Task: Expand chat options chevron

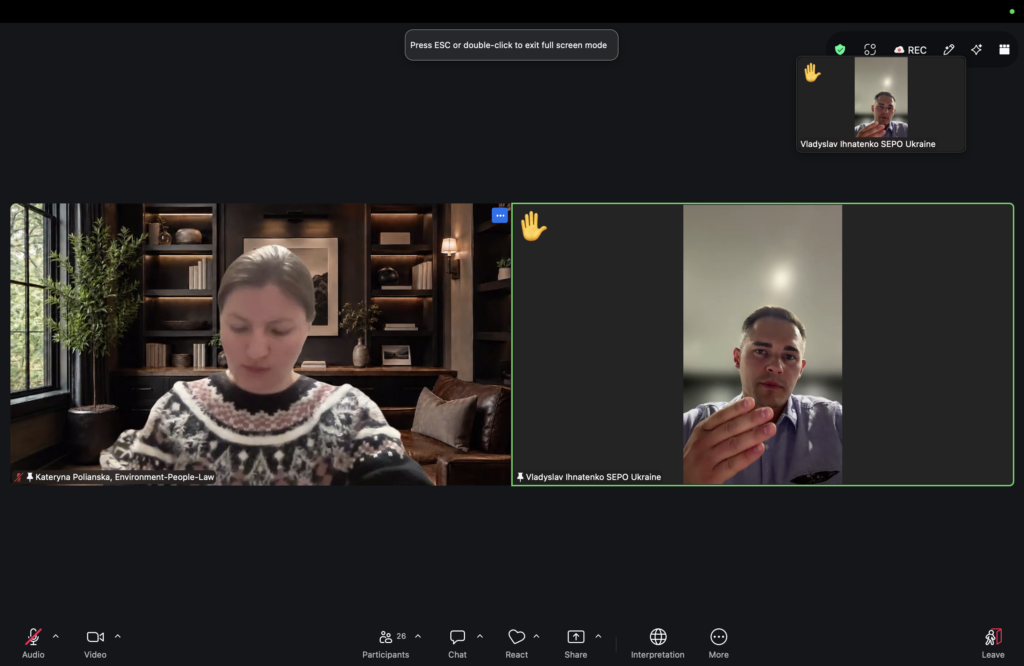Action: (480, 636)
